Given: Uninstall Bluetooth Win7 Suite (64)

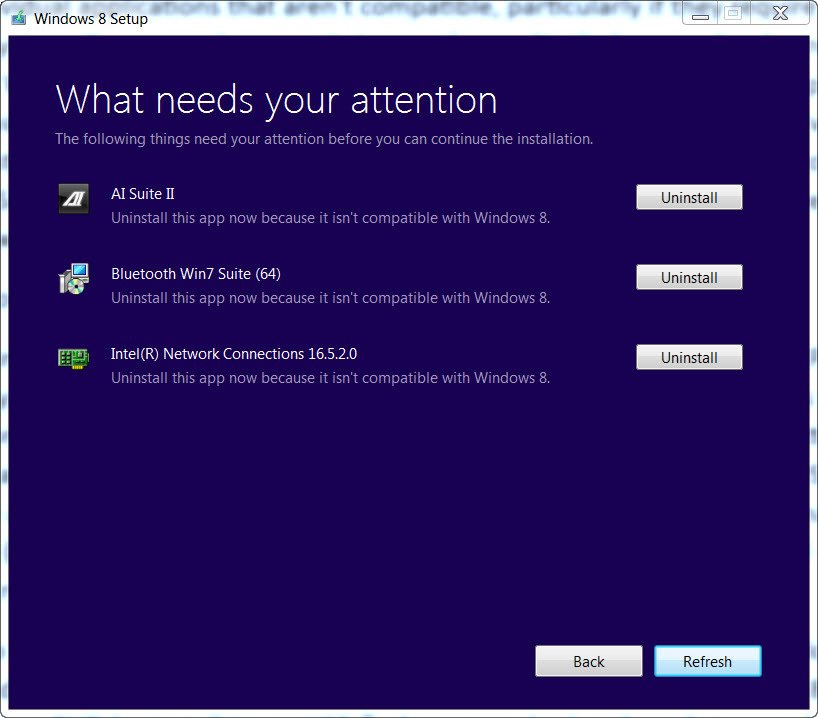Looking at the screenshot, I should click(689, 278).
